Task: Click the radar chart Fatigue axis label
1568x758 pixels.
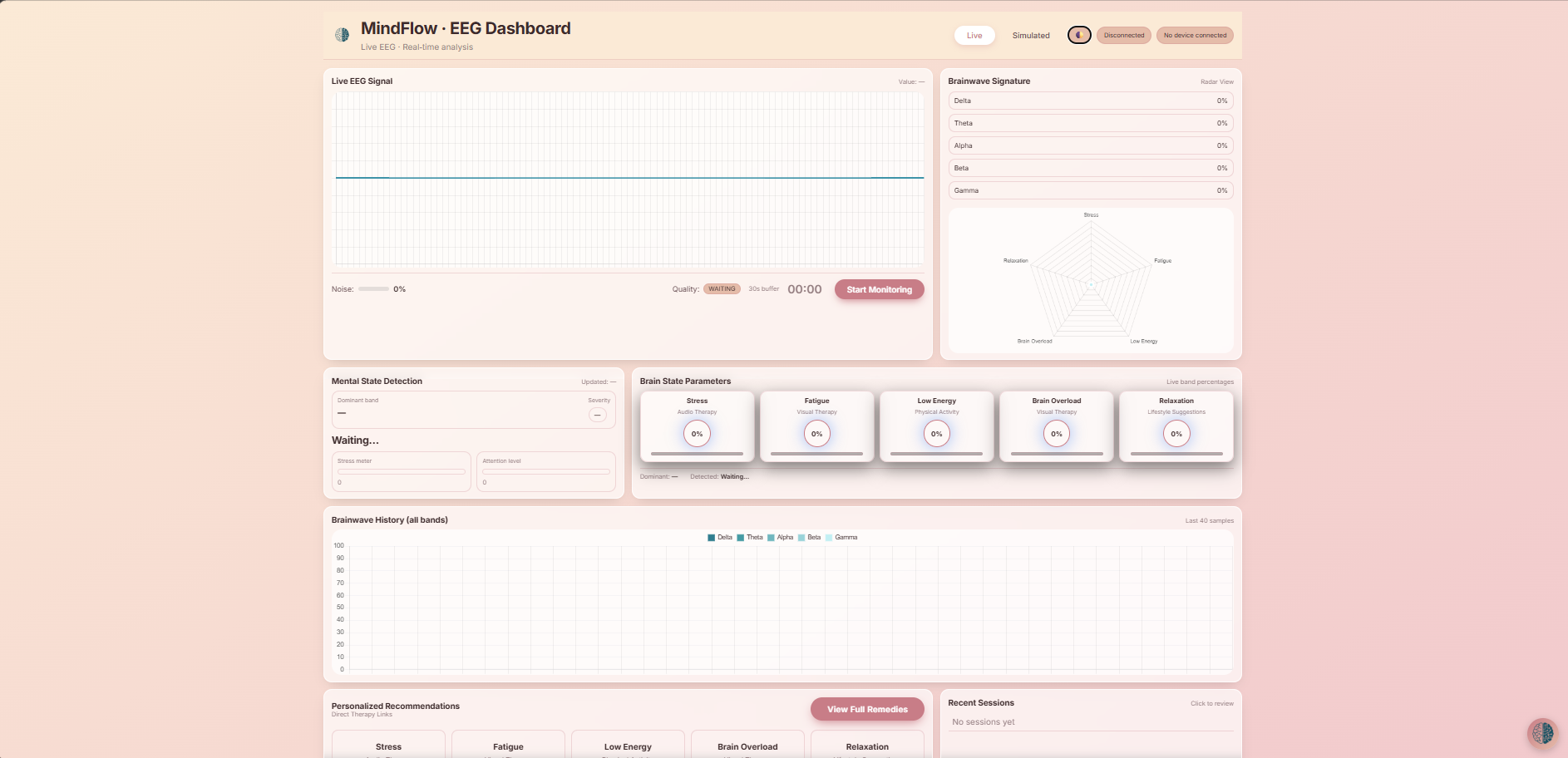Action: pyautogui.click(x=1162, y=261)
